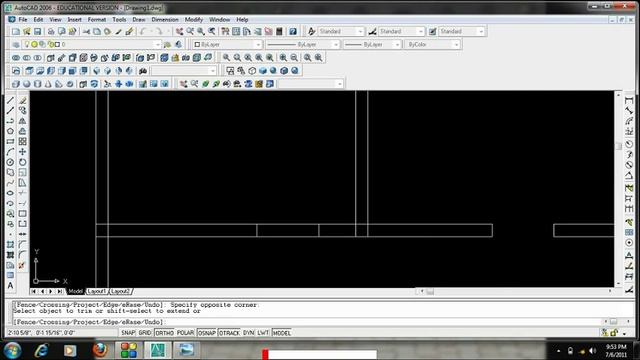Open the File menu
Screen dimensions: 640x360
tap(23, 20)
